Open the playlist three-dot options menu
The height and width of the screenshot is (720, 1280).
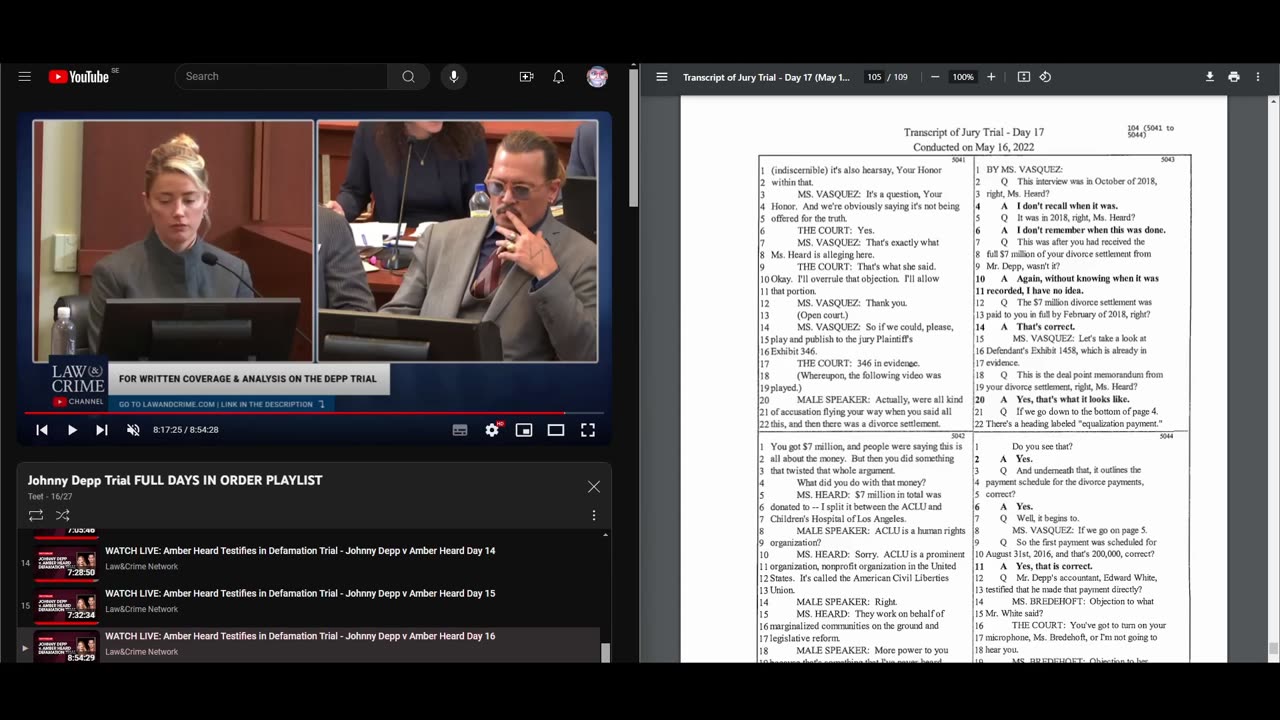594,515
